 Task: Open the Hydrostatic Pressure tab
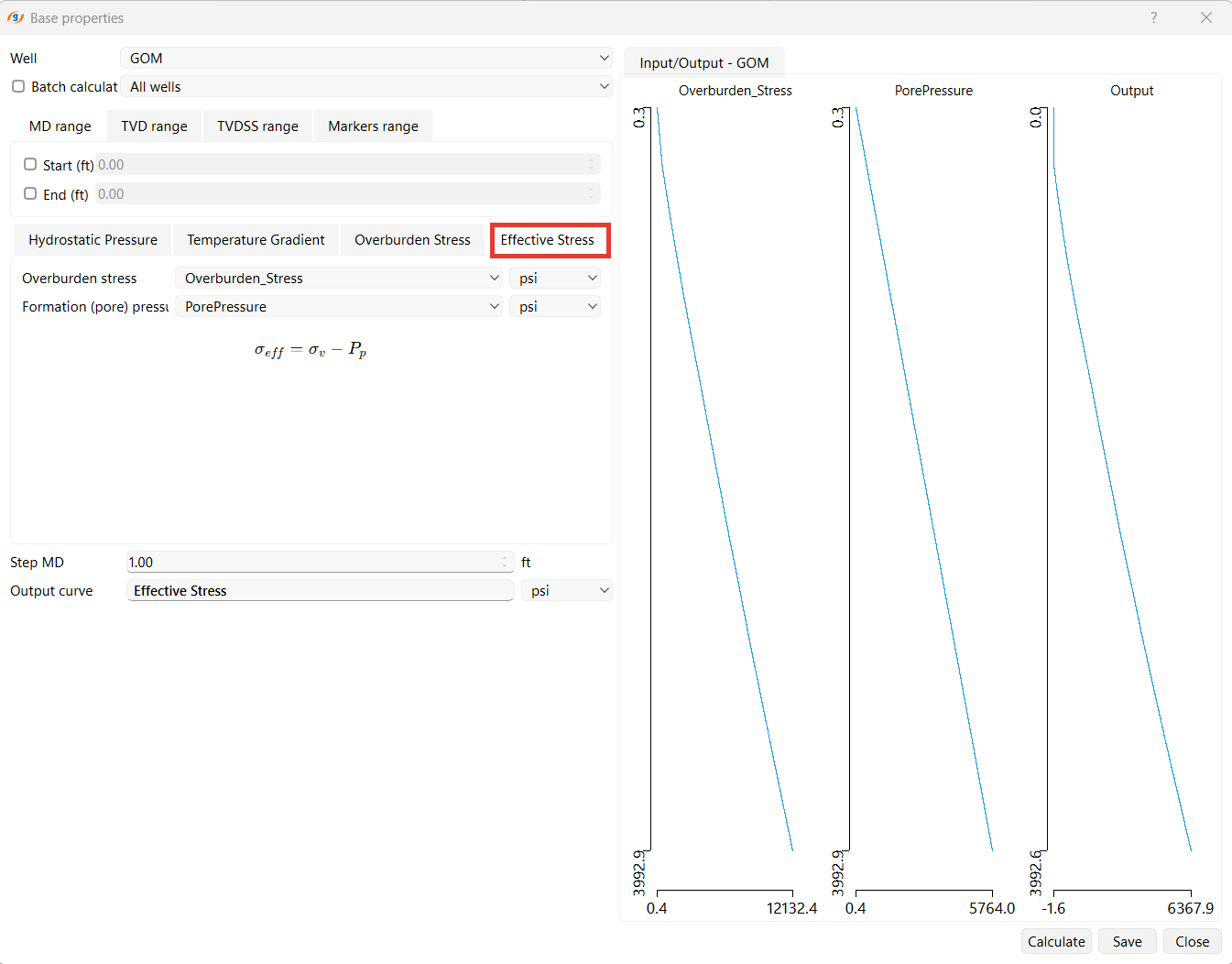pyautogui.click(x=93, y=240)
